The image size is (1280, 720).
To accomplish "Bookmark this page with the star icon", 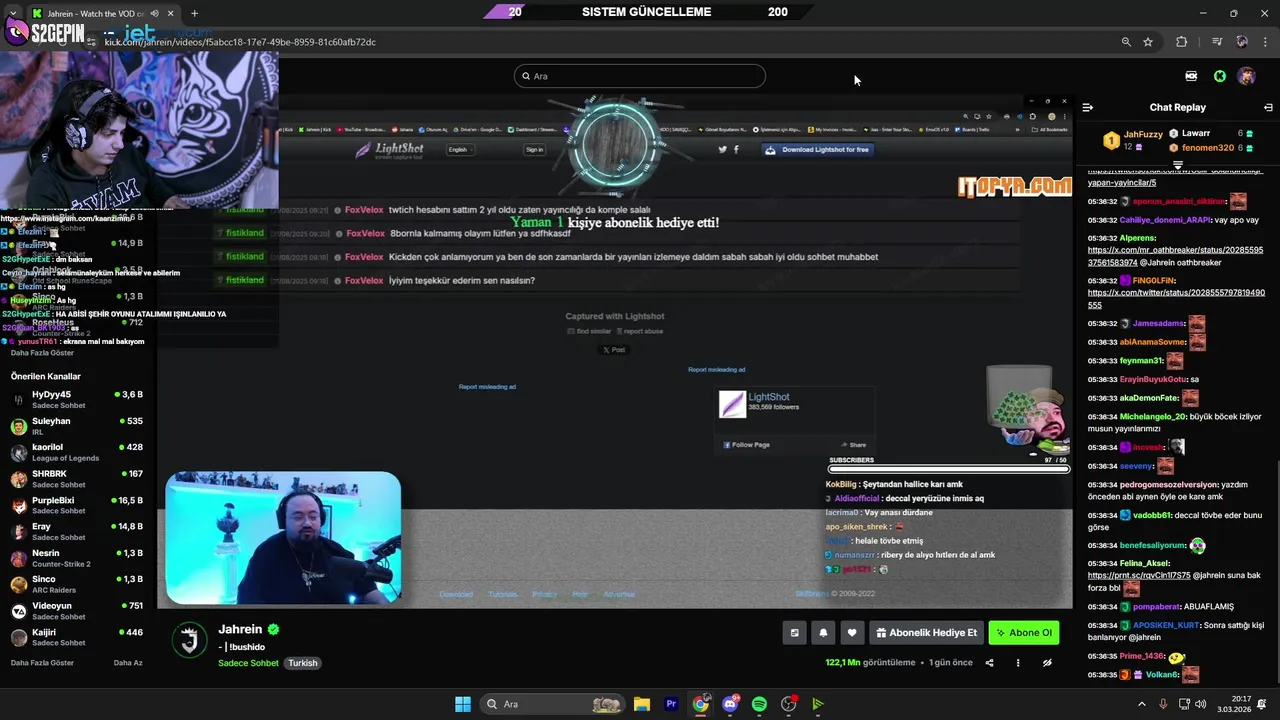I will point(1148,42).
